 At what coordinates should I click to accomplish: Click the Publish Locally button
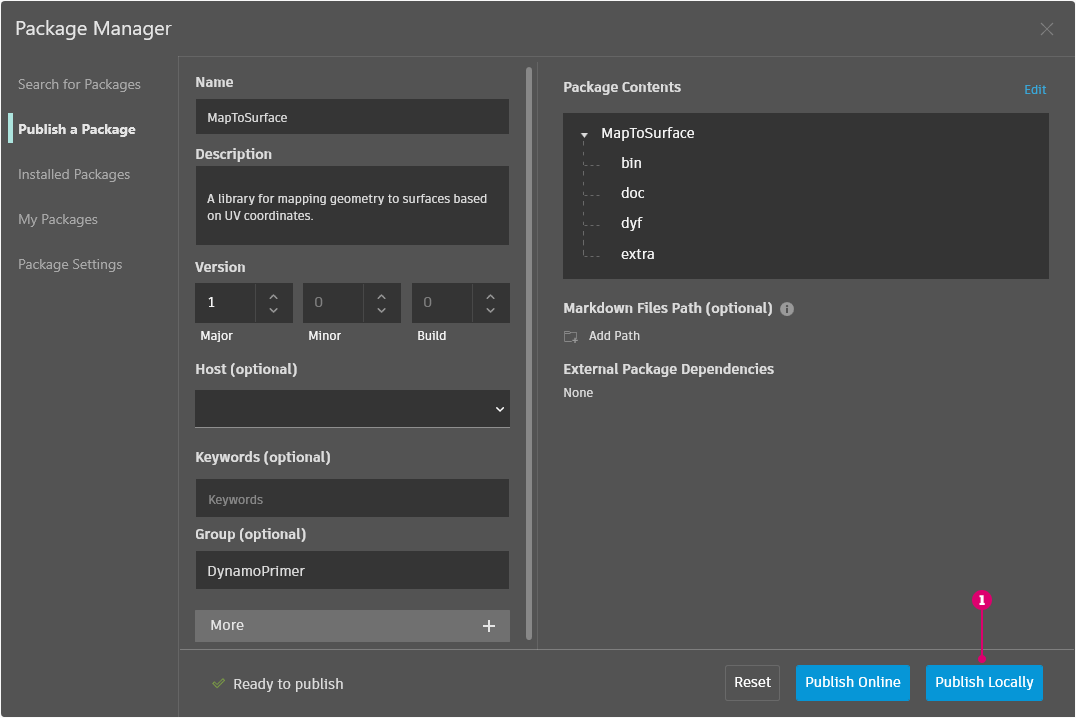click(x=984, y=683)
